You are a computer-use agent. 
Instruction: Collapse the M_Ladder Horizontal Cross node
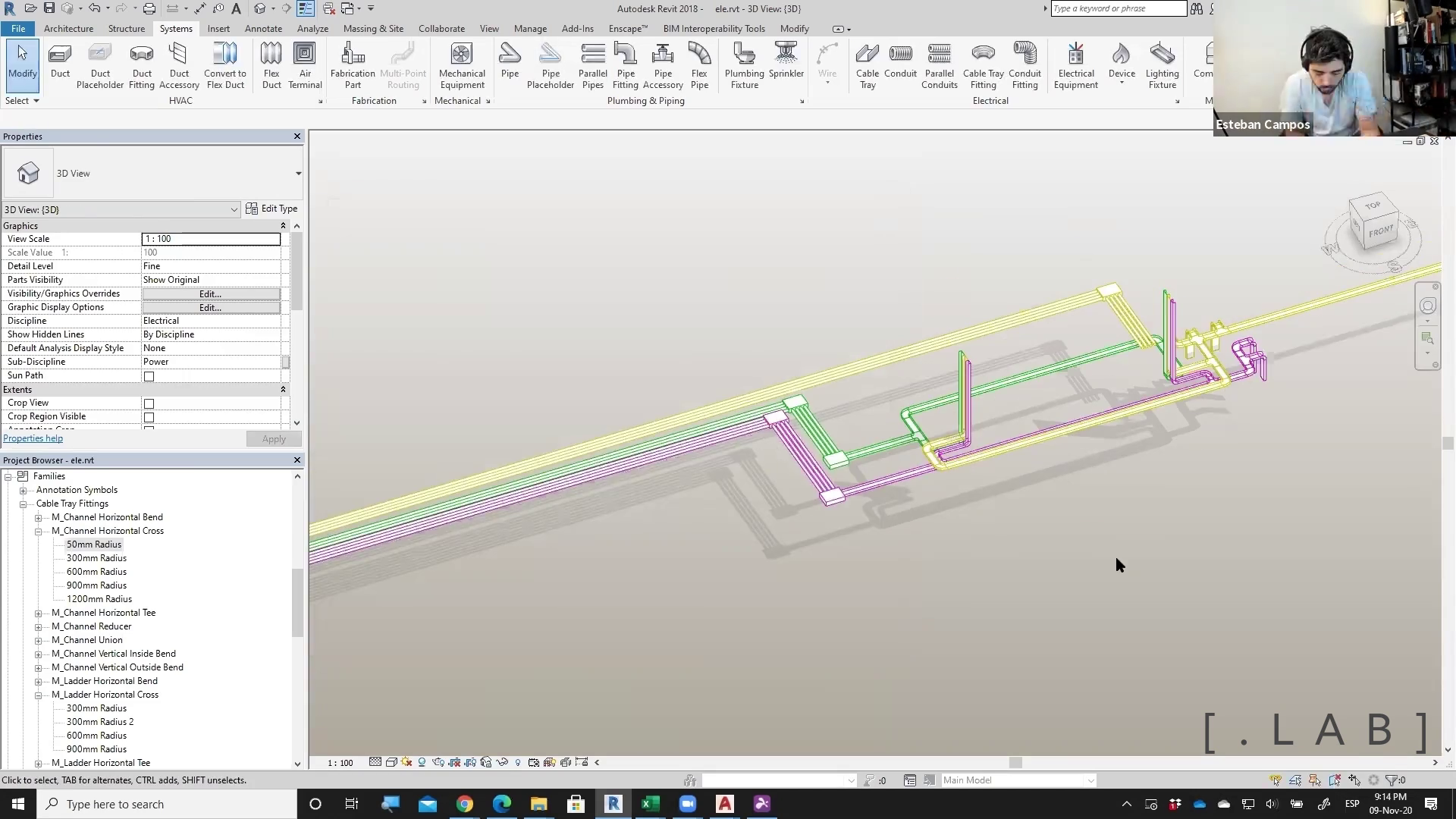[x=38, y=695]
